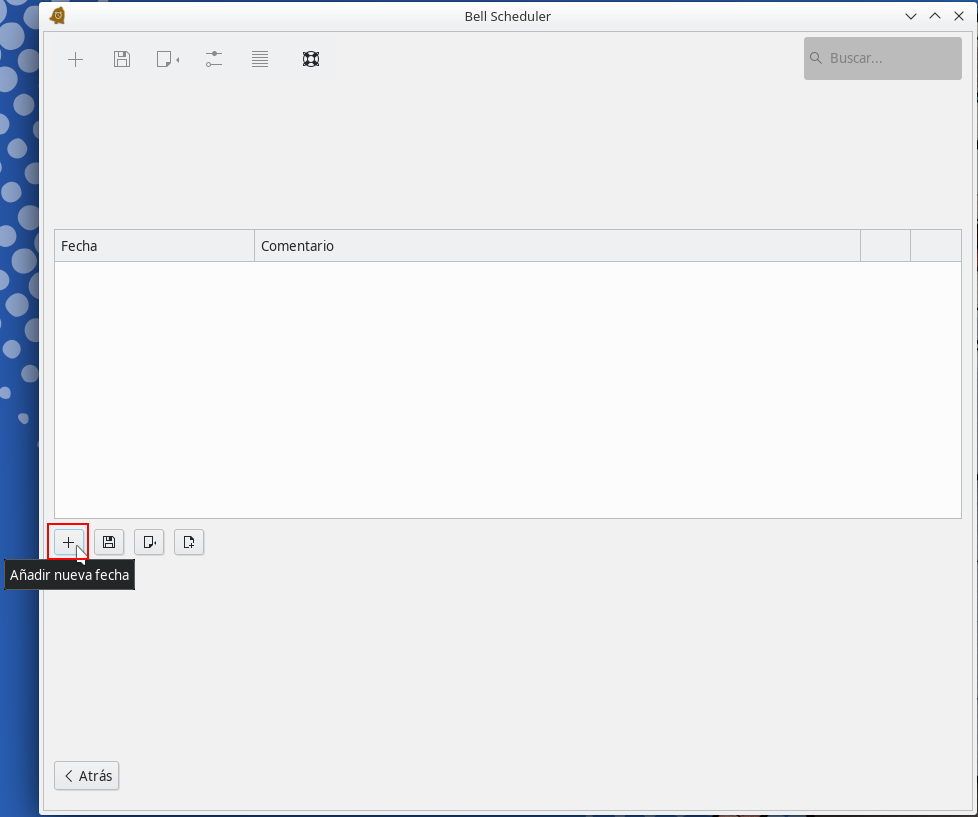The height and width of the screenshot is (817, 978).
Task: Maximize the Bell Scheduler window
Action: pyautogui.click(x=935, y=16)
